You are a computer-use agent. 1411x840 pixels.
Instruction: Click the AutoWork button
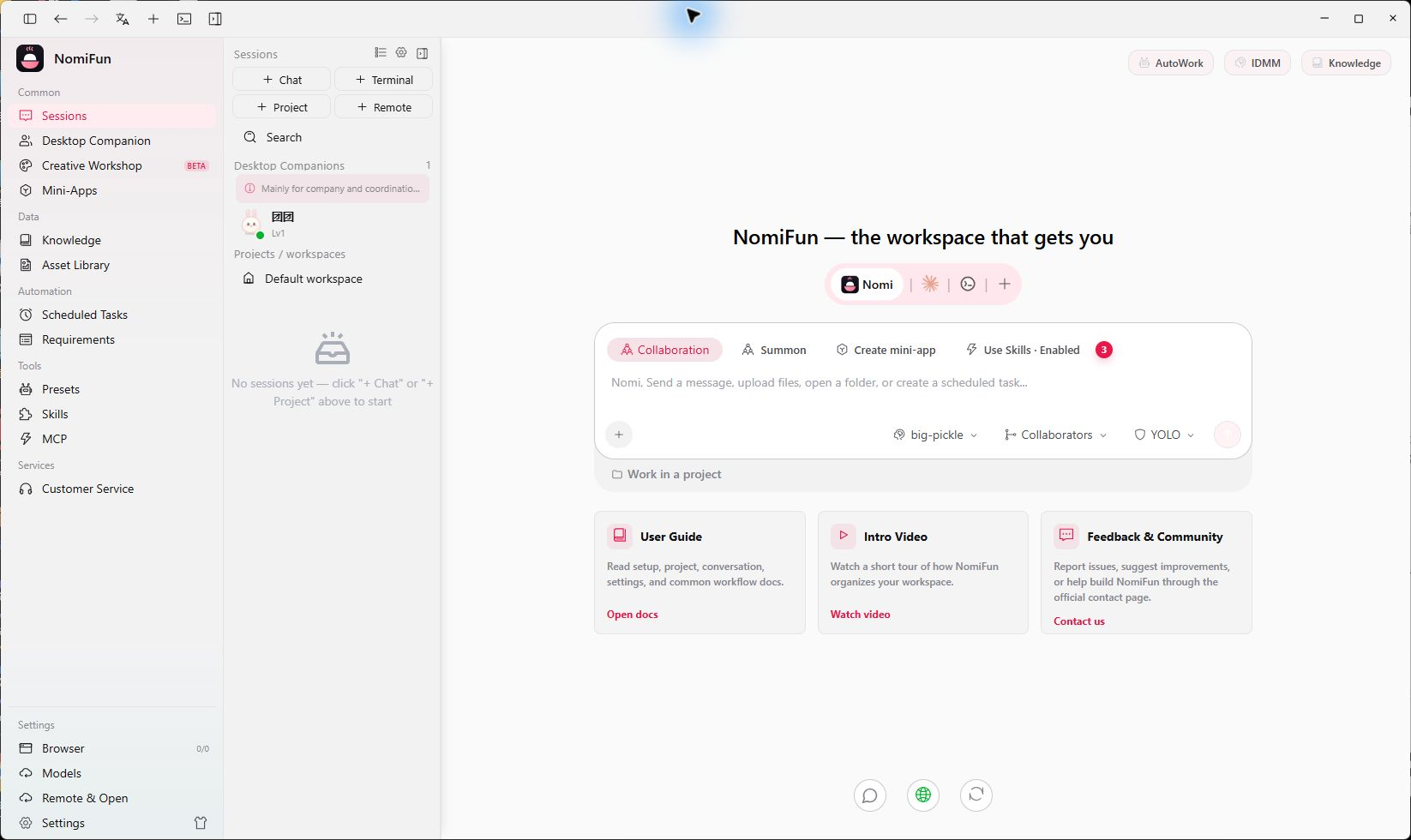[x=1171, y=63]
